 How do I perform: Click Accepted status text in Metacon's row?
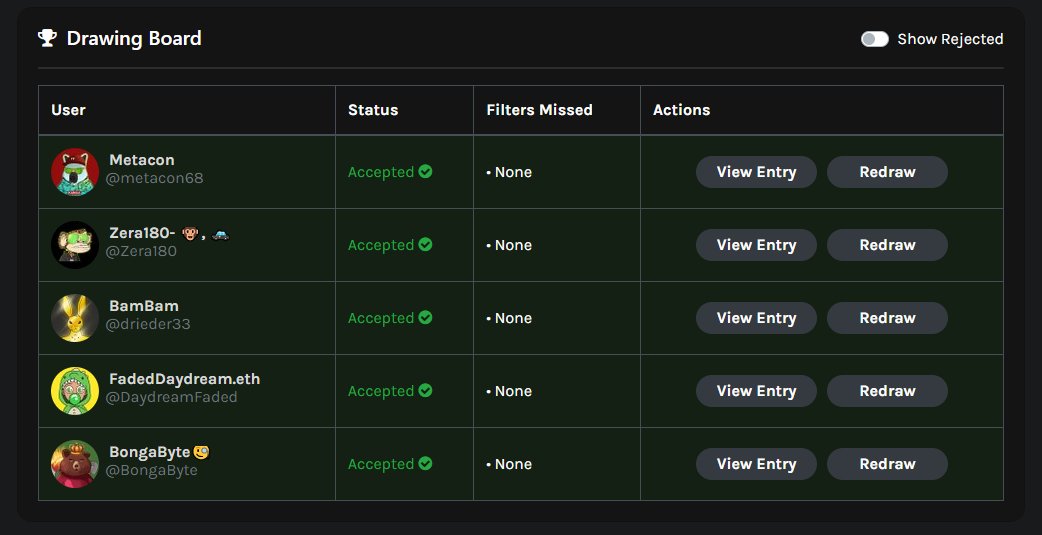tap(381, 172)
